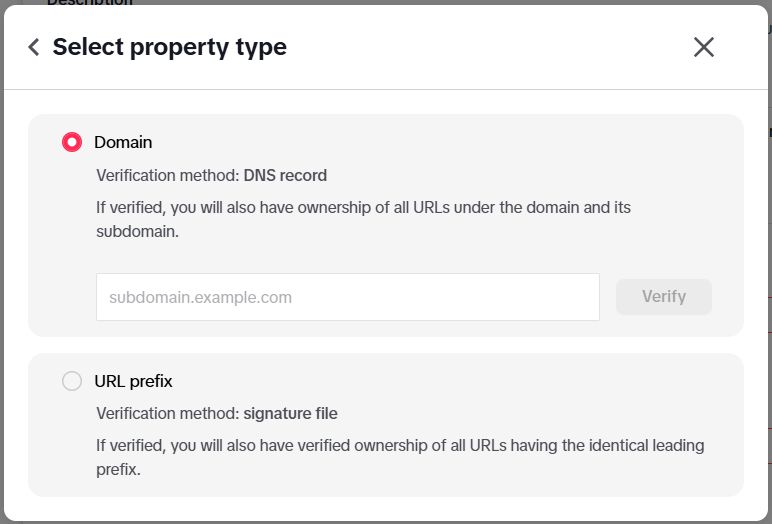Click the URL prefix verification method label
The image size is (772, 524).
coord(168,413)
